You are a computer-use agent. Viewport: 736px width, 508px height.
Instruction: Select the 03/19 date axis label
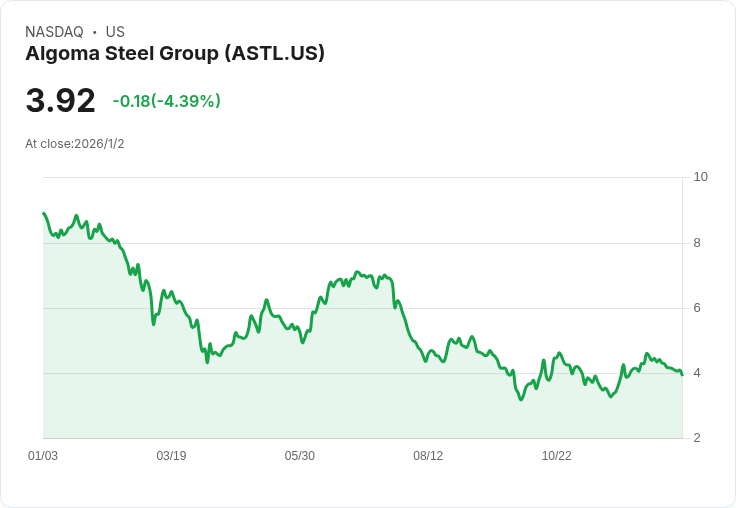click(171, 456)
